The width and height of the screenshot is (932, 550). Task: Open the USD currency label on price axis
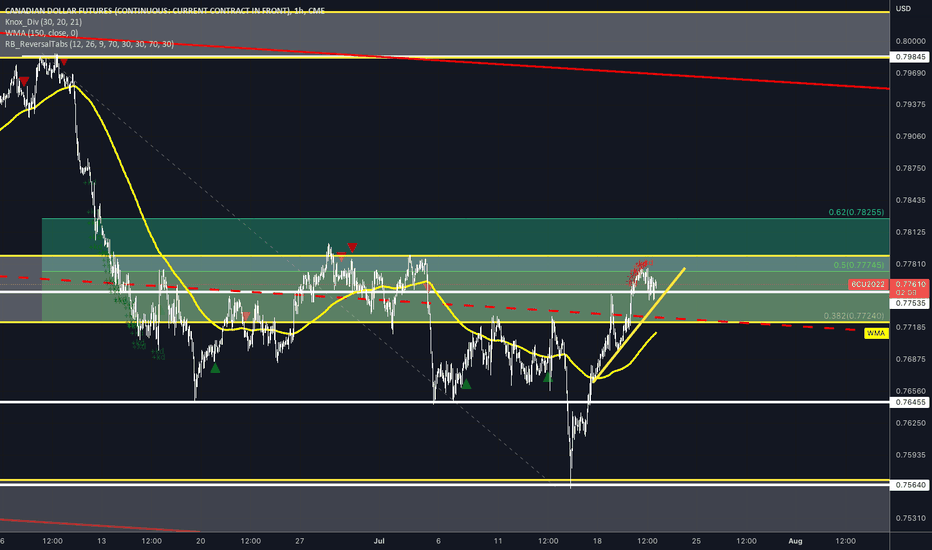pos(903,8)
